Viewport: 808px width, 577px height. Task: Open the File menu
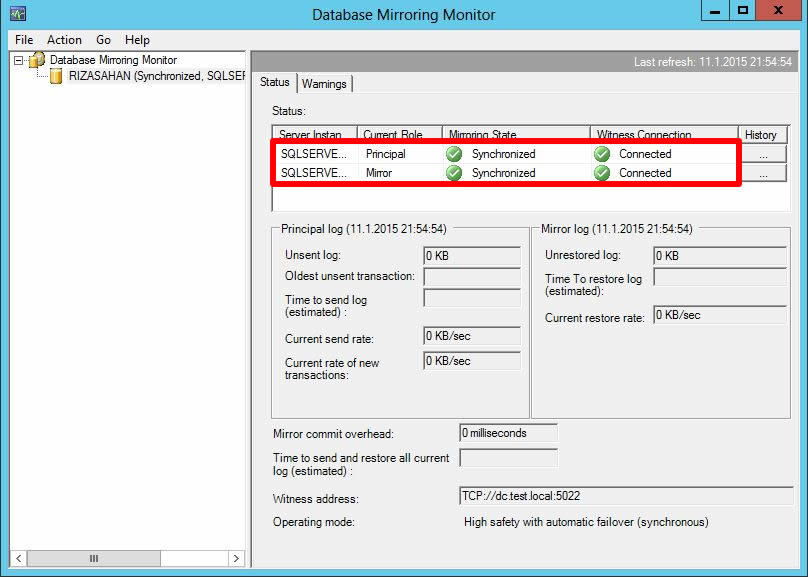tap(24, 40)
